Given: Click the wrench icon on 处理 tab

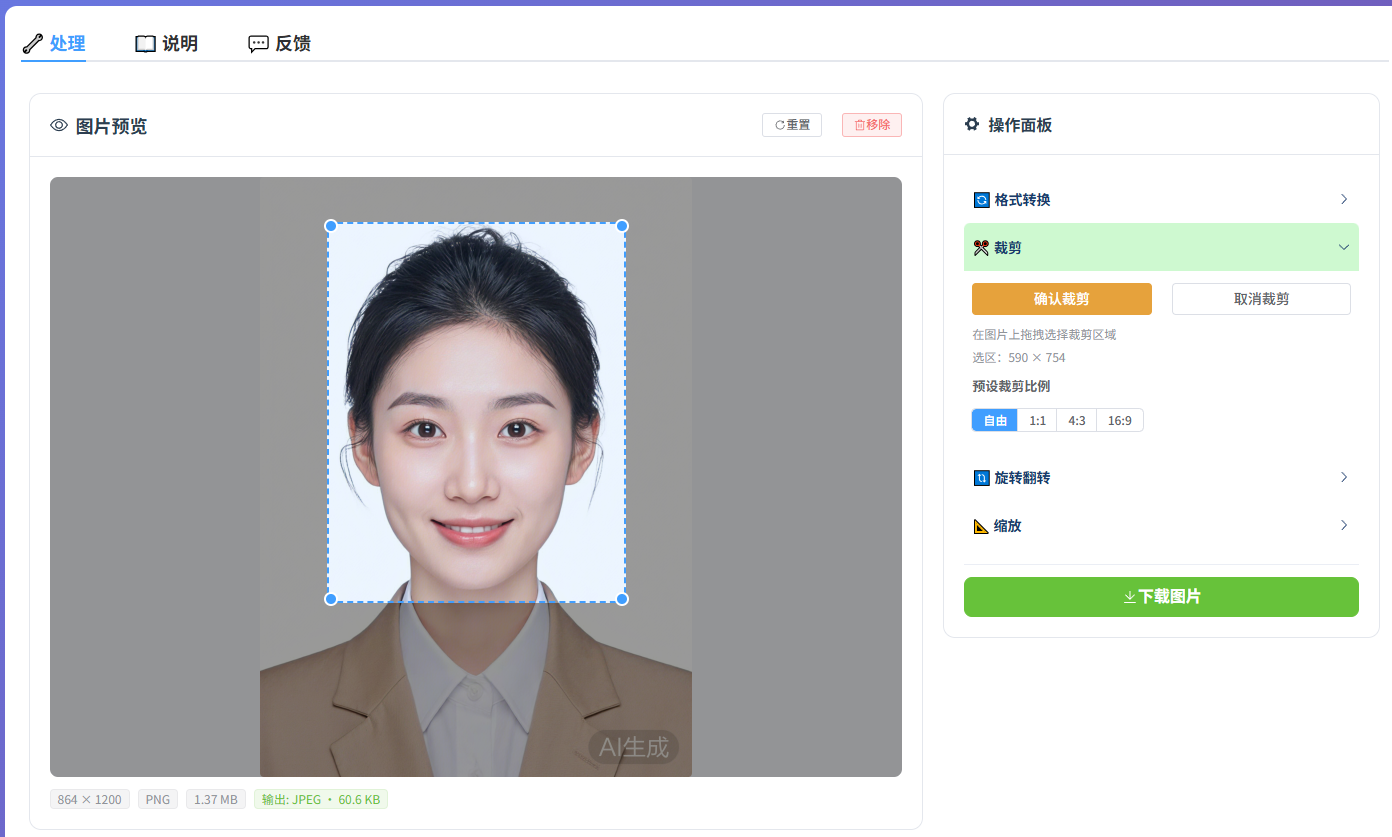Looking at the screenshot, I should click(x=32, y=43).
